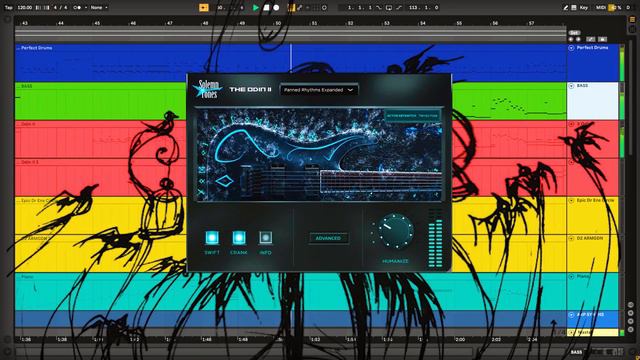Image resolution: width=640 pixels, height=360 pixels.
Task: Toggle MIDI Arrangement Overdub icon
Action: (291, 7)
